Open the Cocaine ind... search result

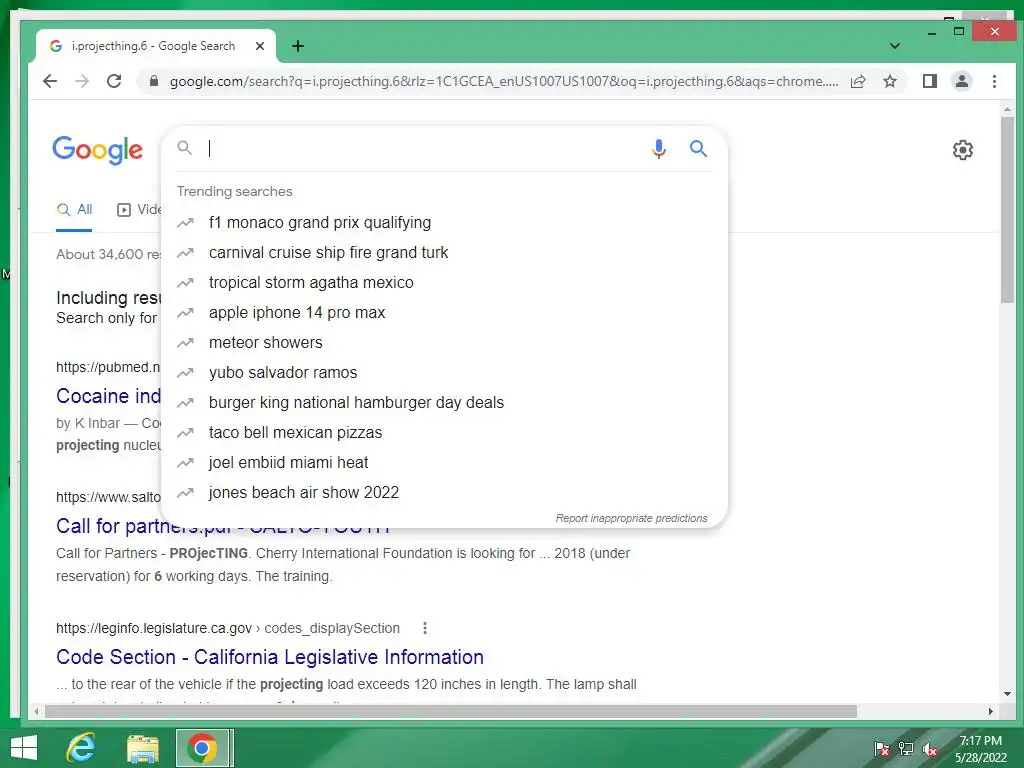[x=108, y=396]
